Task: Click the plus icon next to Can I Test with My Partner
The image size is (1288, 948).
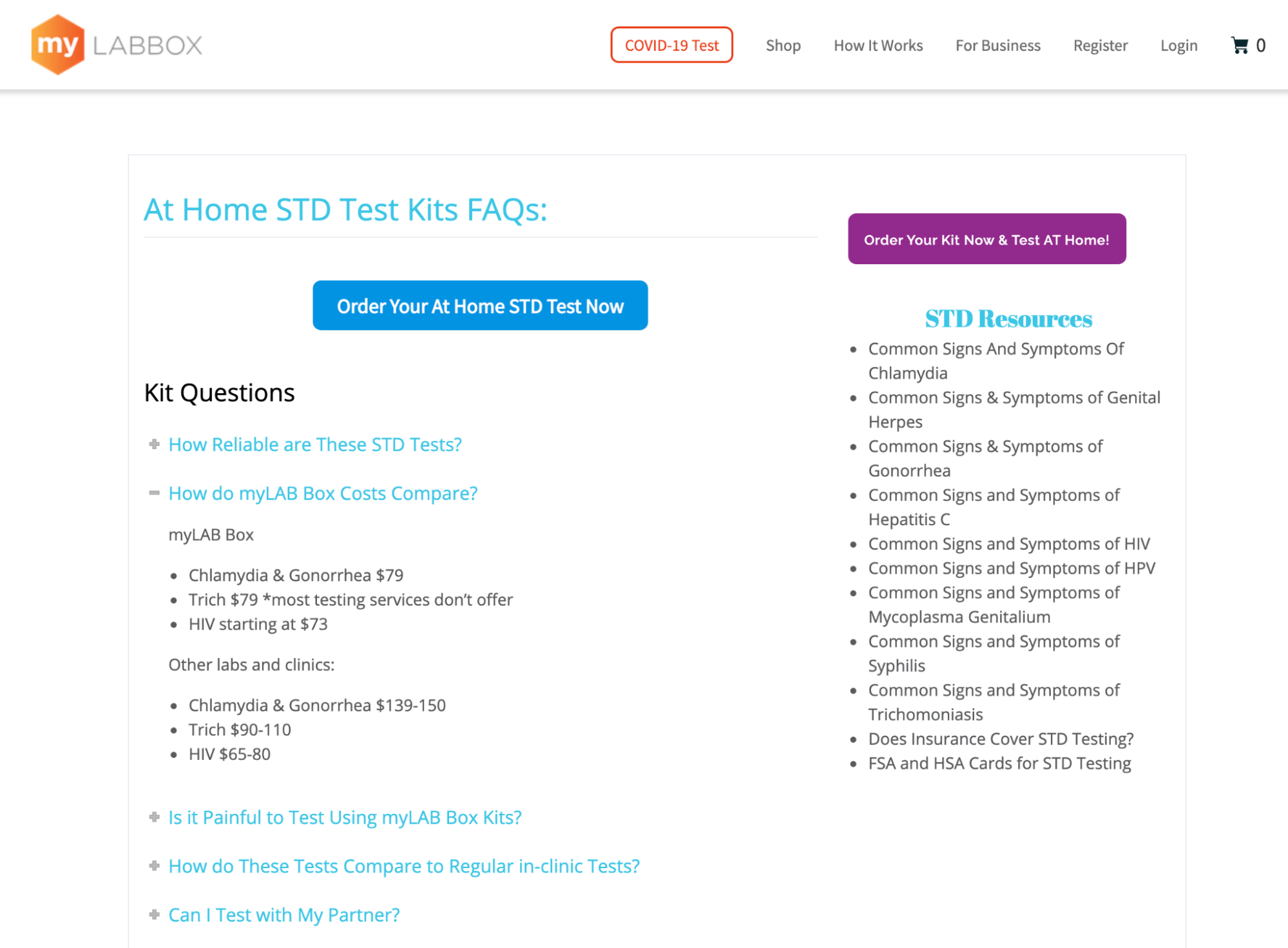Action: tap(155, 914)
